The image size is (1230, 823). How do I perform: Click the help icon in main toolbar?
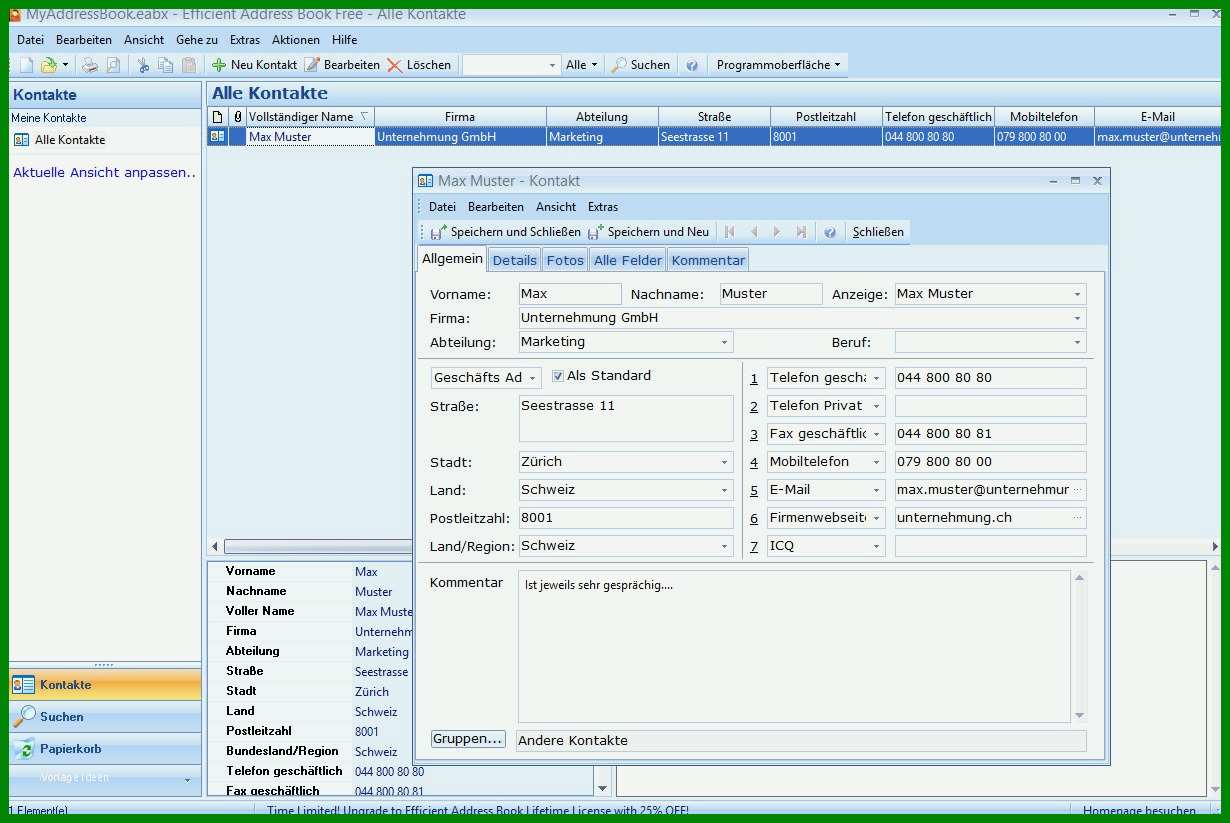[x=692, y=65]
